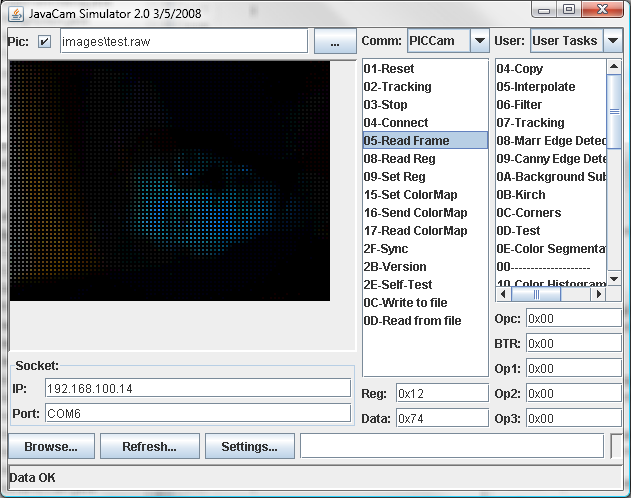Select 08-Marr Edge Detect task

tap(551, 140)
